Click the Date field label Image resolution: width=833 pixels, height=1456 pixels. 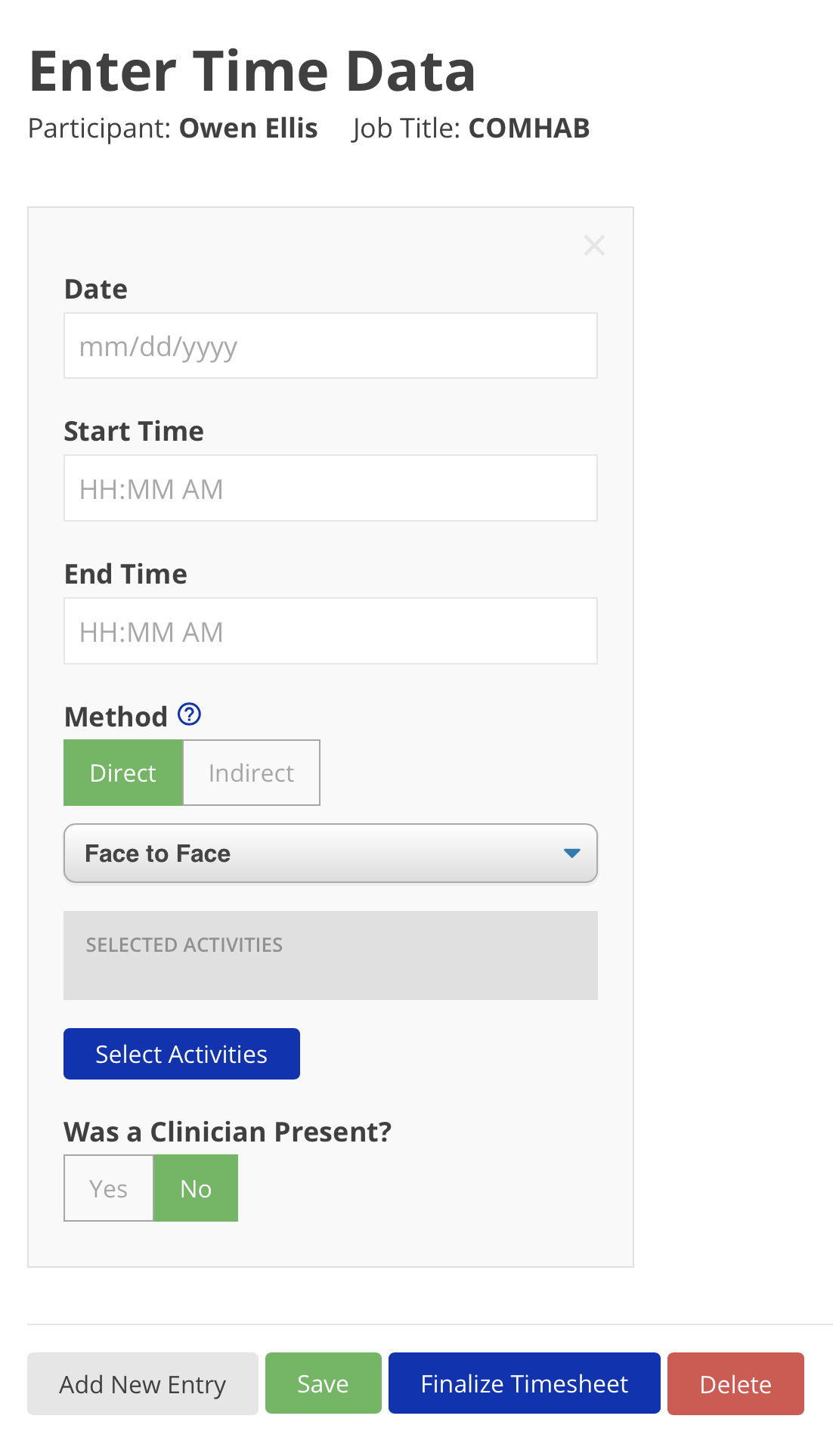click(x=96, y=290)
